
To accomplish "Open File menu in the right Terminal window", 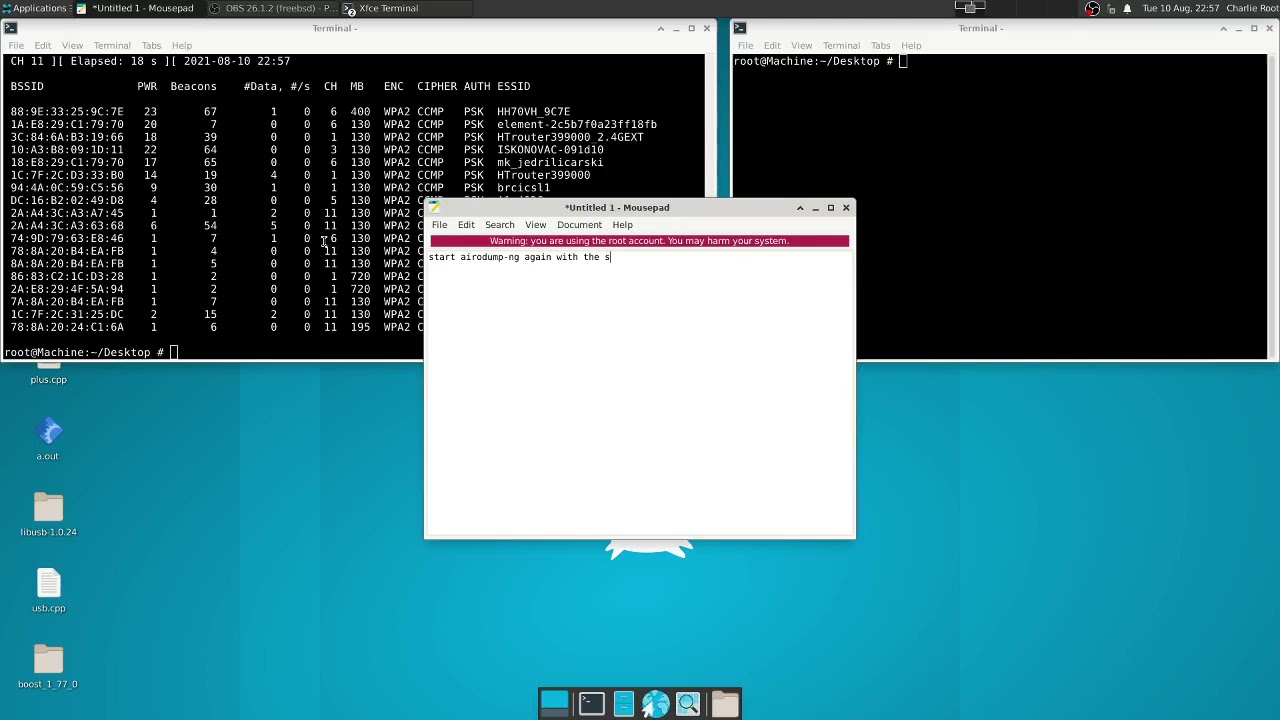I will (745, 45).
